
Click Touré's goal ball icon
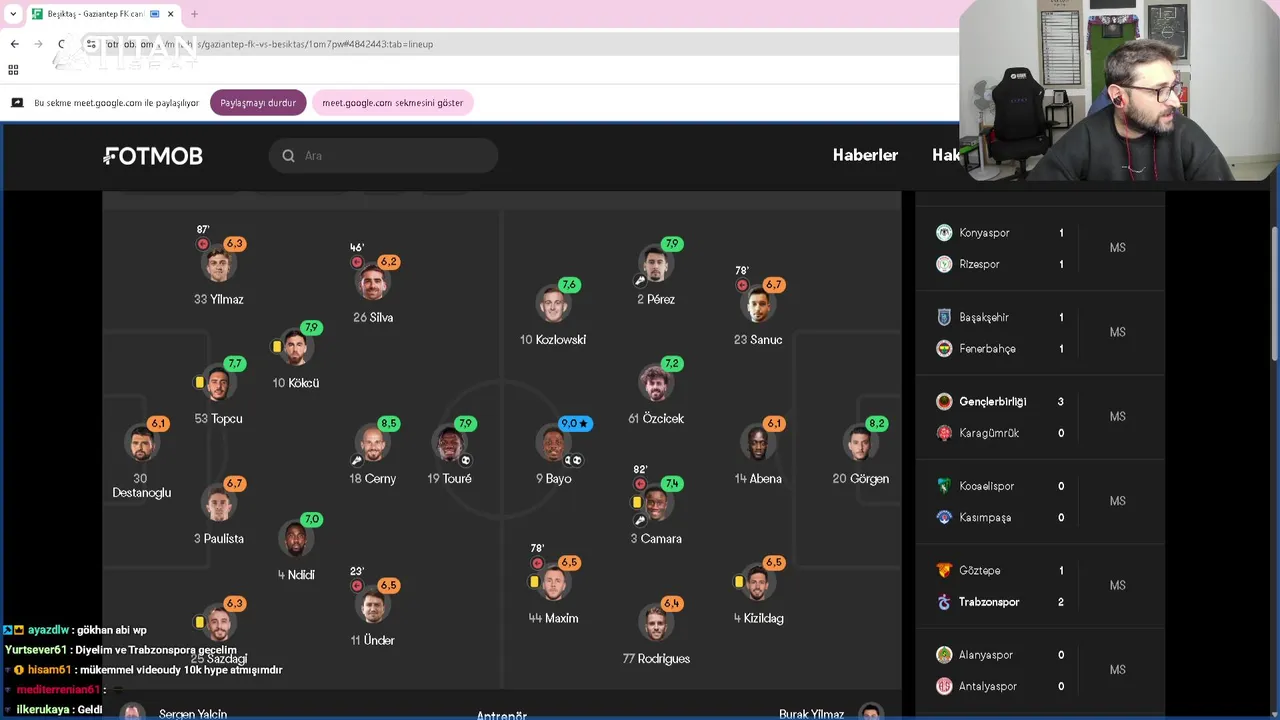466,461
